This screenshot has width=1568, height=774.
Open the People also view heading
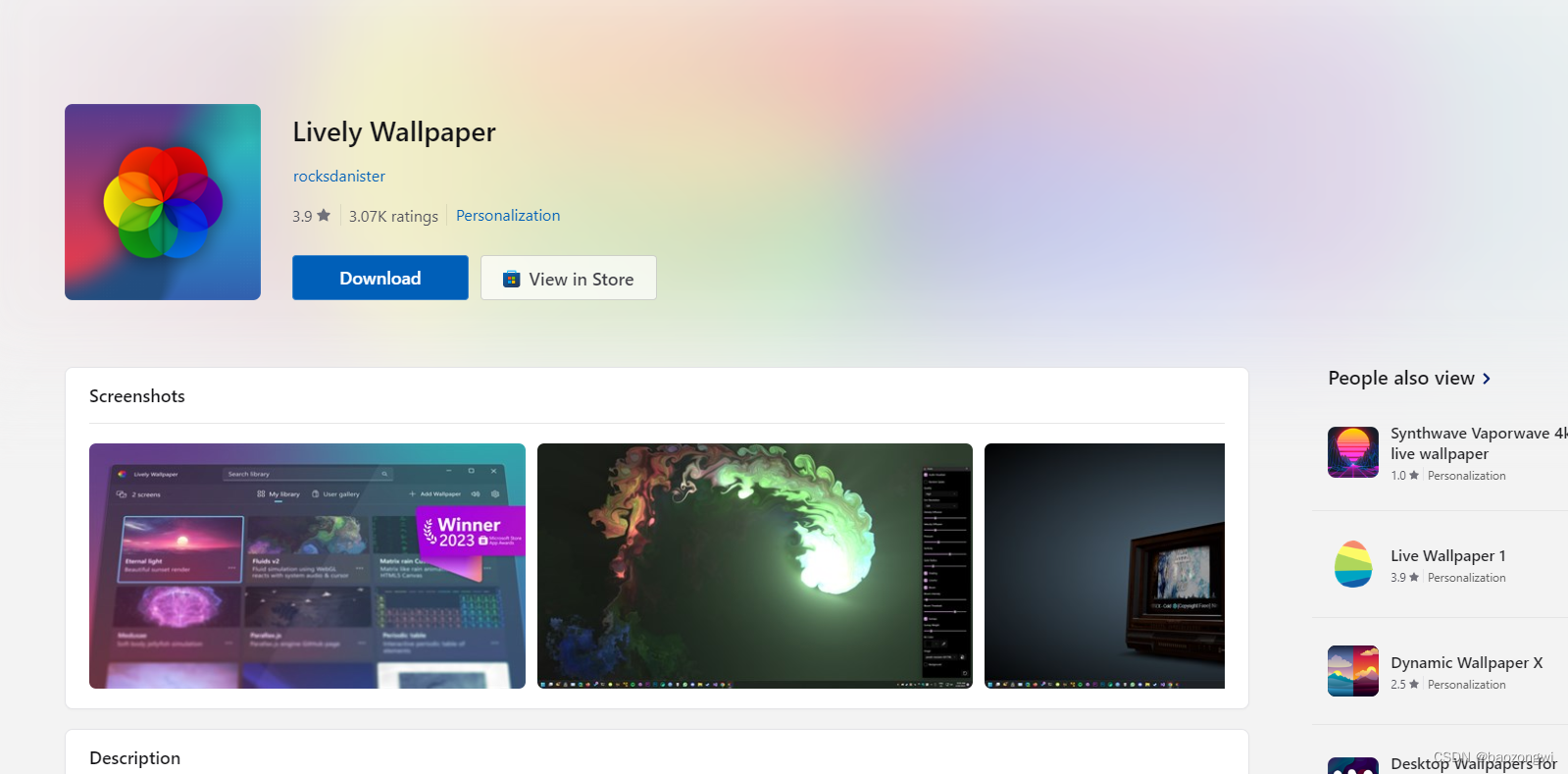[x=1401, y=379]
